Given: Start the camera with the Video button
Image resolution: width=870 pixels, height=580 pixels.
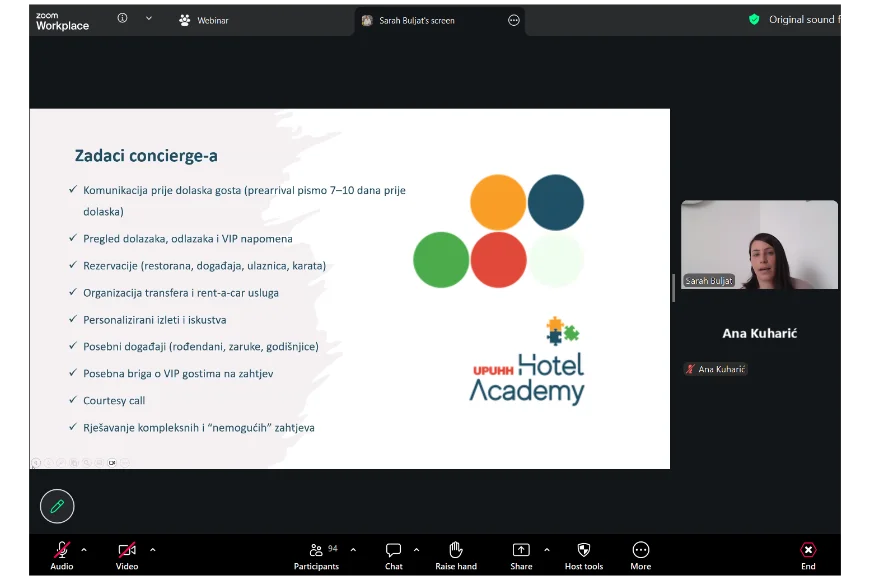Looking at the screenshot, I should 127,555.
